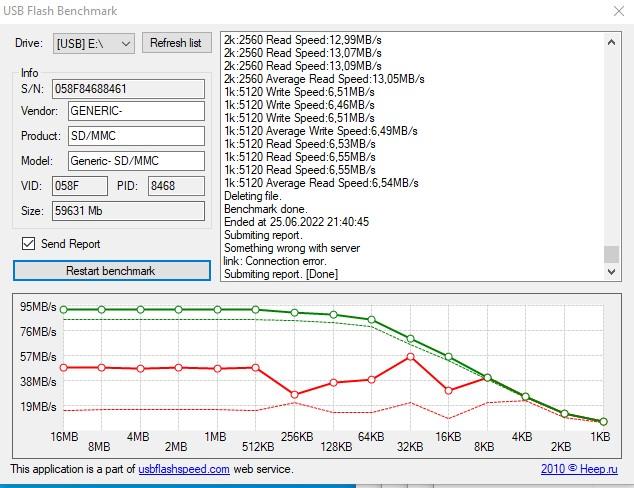Screen dimensions: 634x488
Task: Click the Refresh list button
Action: coord(175,43)
